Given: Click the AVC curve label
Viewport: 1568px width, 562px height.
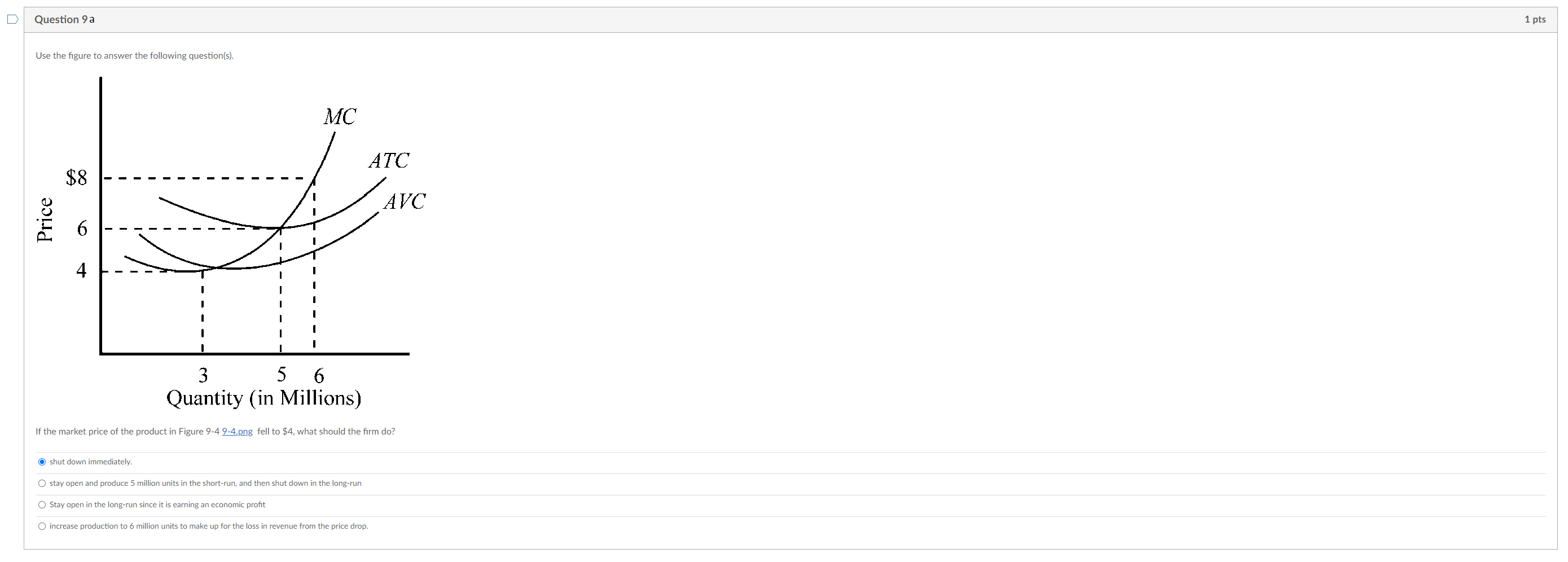Looking at the screenshot, I should (404, 201).
